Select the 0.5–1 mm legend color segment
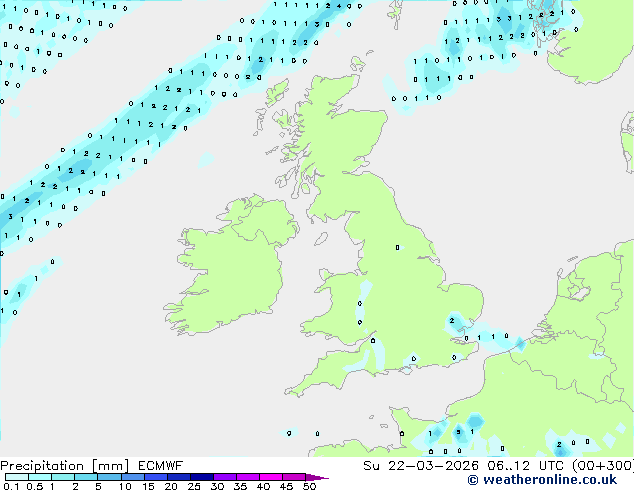 [x=40, y=477]
